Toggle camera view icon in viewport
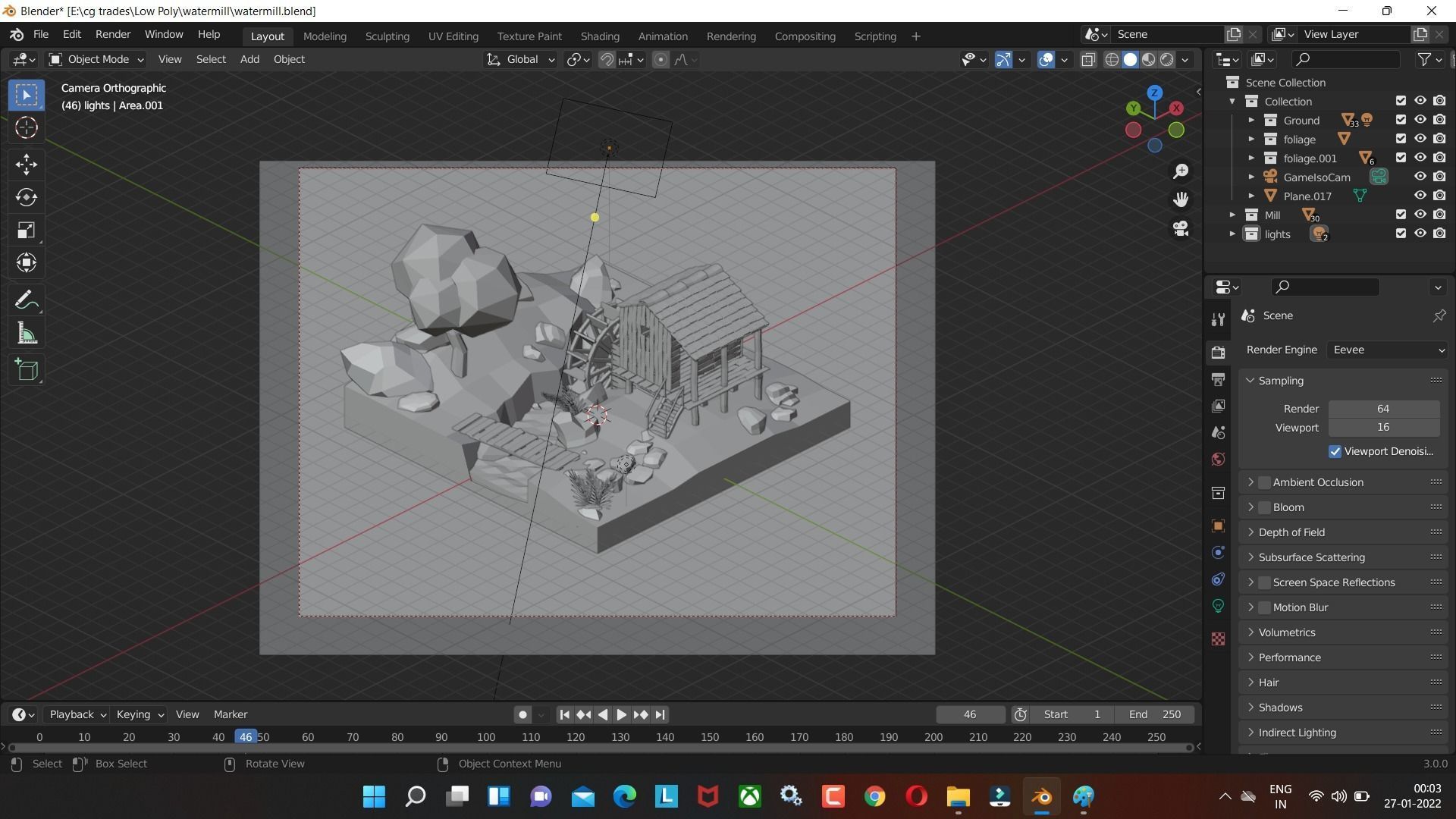Viewport: 1456px width, 819px height. click(x=1180, y=228)
